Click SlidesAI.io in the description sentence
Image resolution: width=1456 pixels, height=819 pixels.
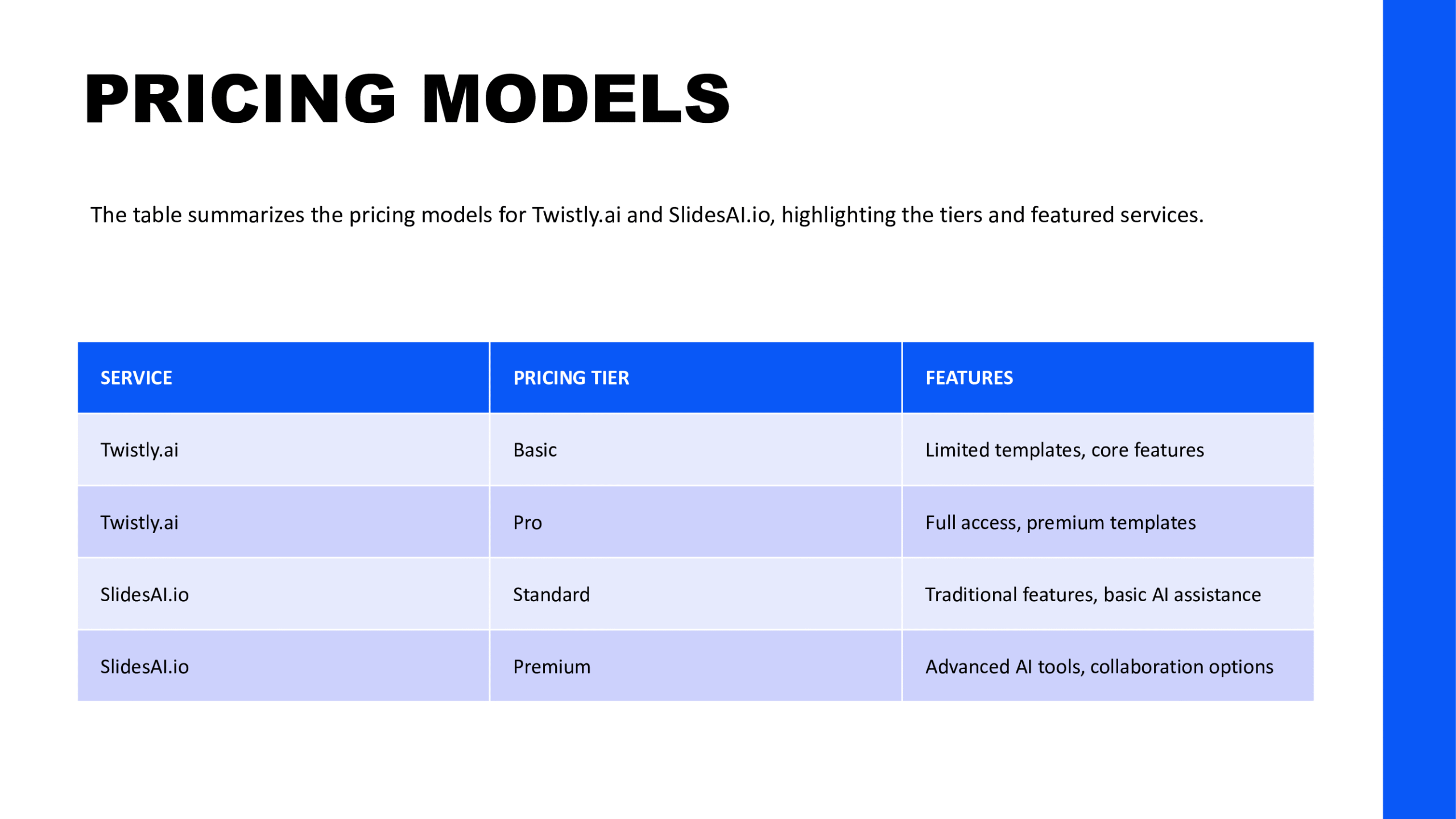point(719,215)
